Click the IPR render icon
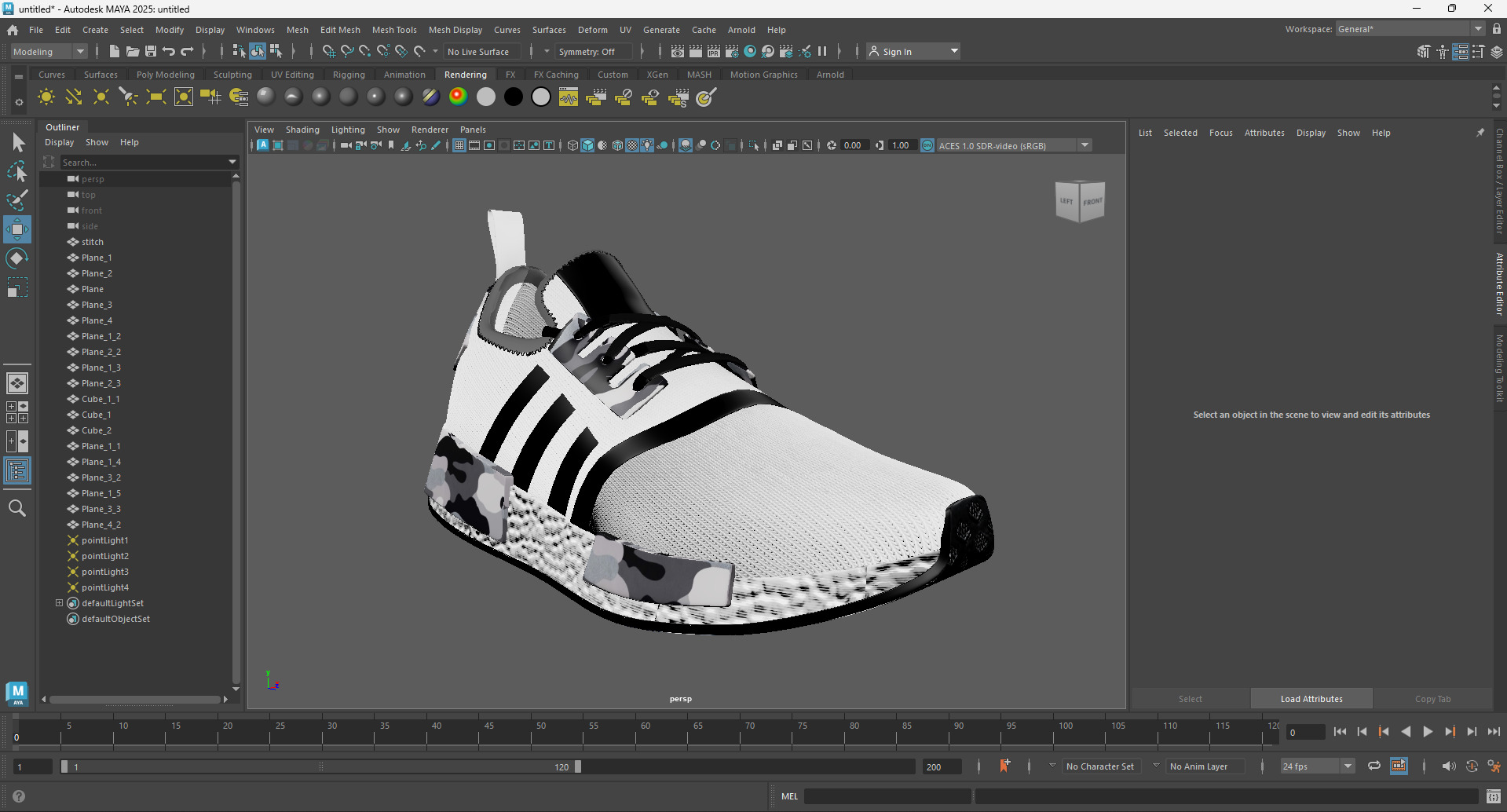 click(x=713, y=51)
